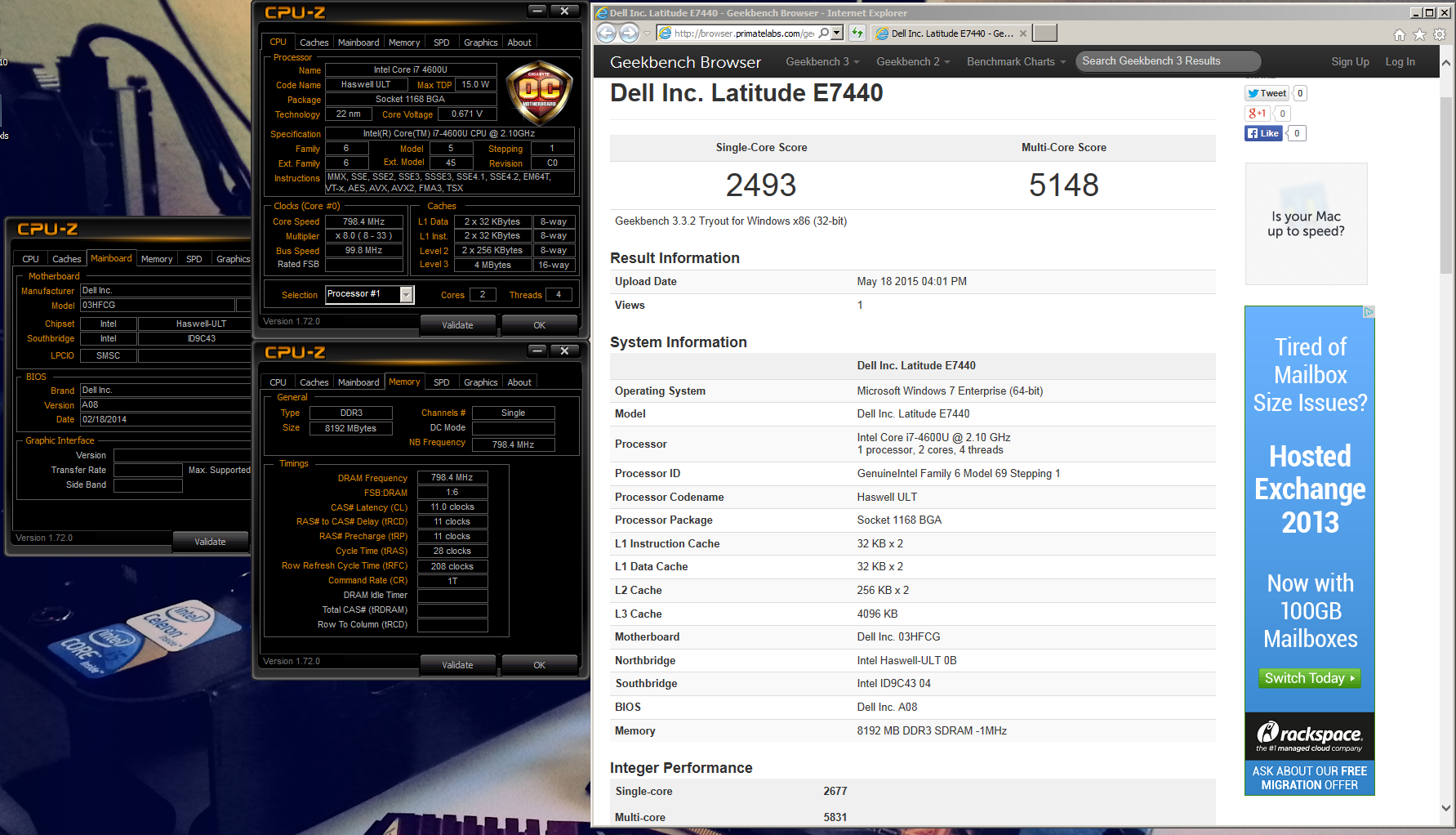1456x835 pixels.
Task: Click the 02/18/2014 BIOS date field
Action: click(164, 419)
